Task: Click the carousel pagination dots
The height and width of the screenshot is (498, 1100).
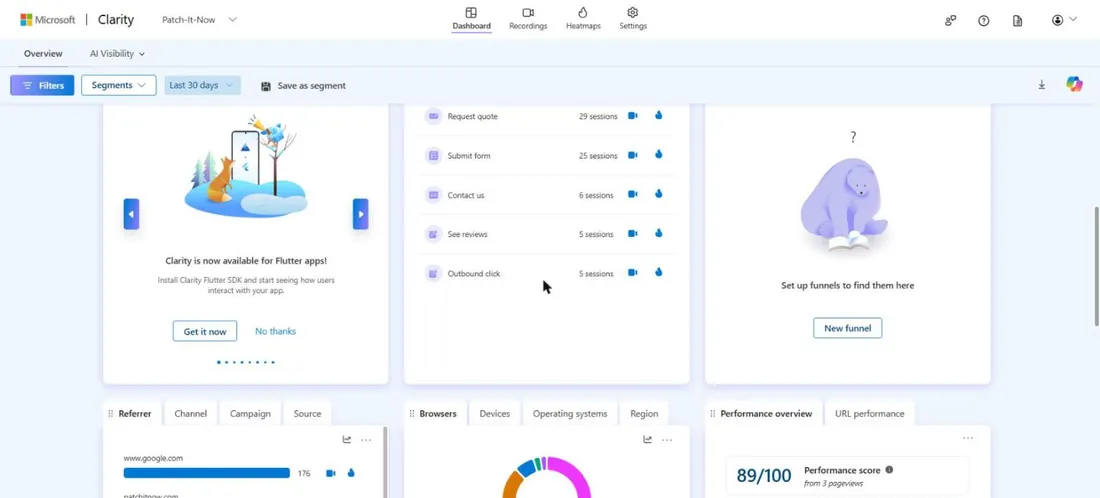Action: click(246, 362)
